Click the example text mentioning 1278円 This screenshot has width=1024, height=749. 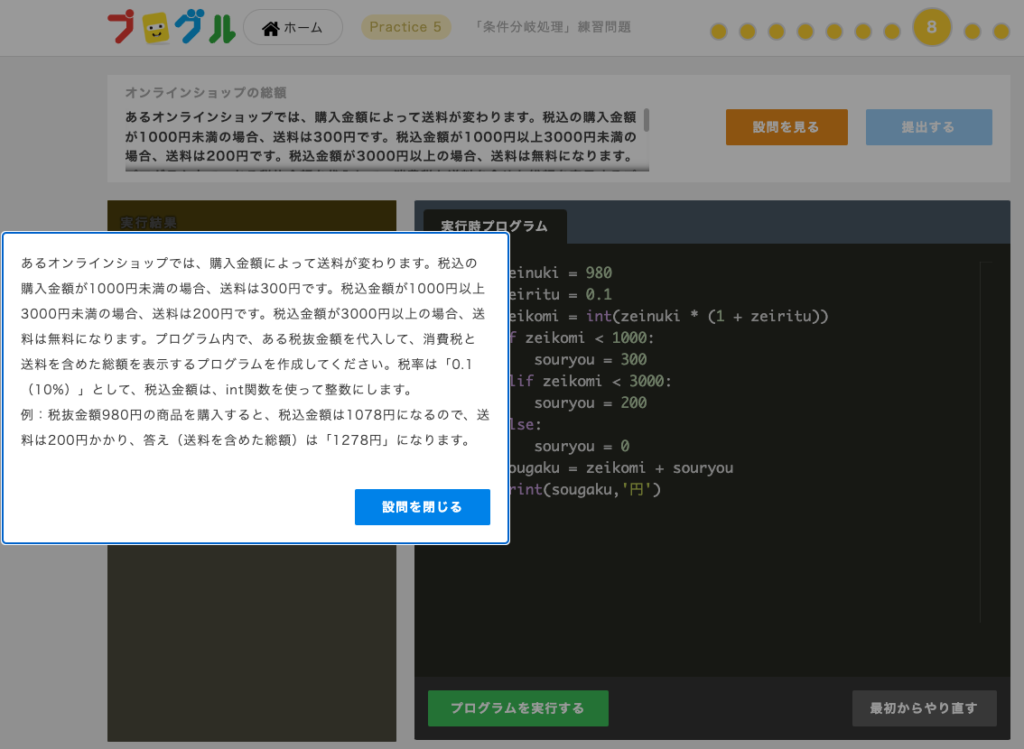tap(255, 427)
